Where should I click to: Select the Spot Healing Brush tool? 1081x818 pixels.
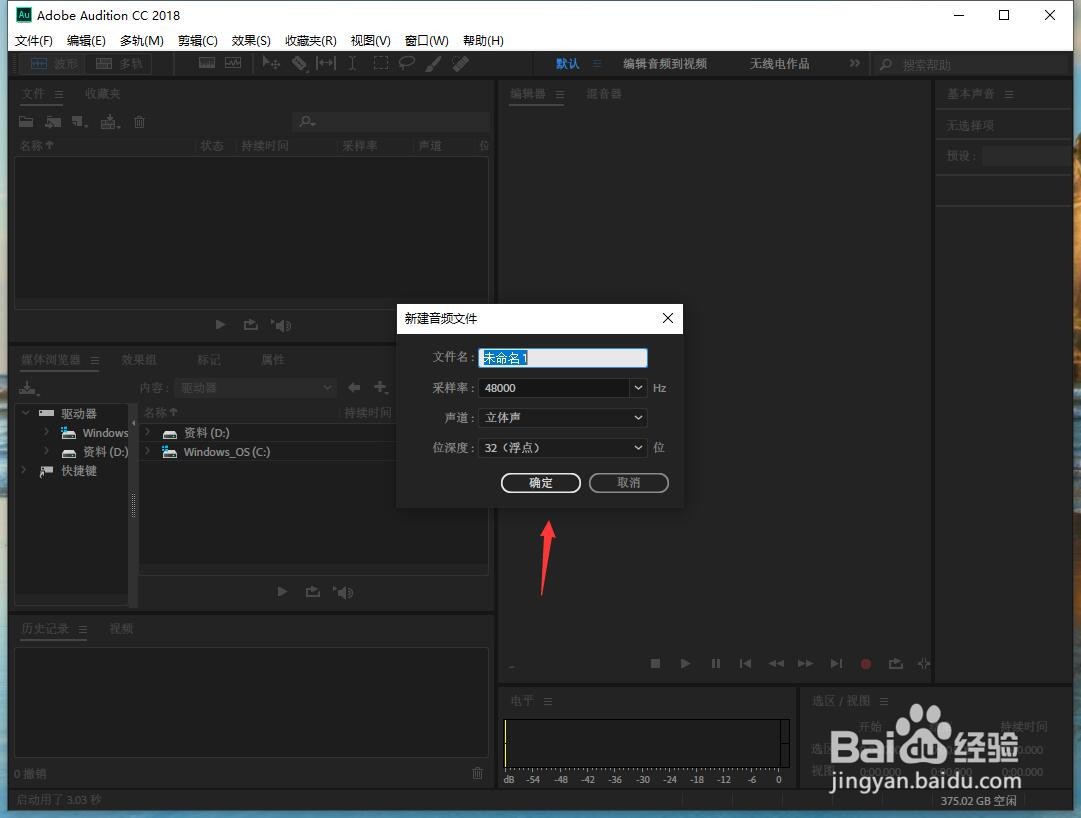[x=460, y=63]
